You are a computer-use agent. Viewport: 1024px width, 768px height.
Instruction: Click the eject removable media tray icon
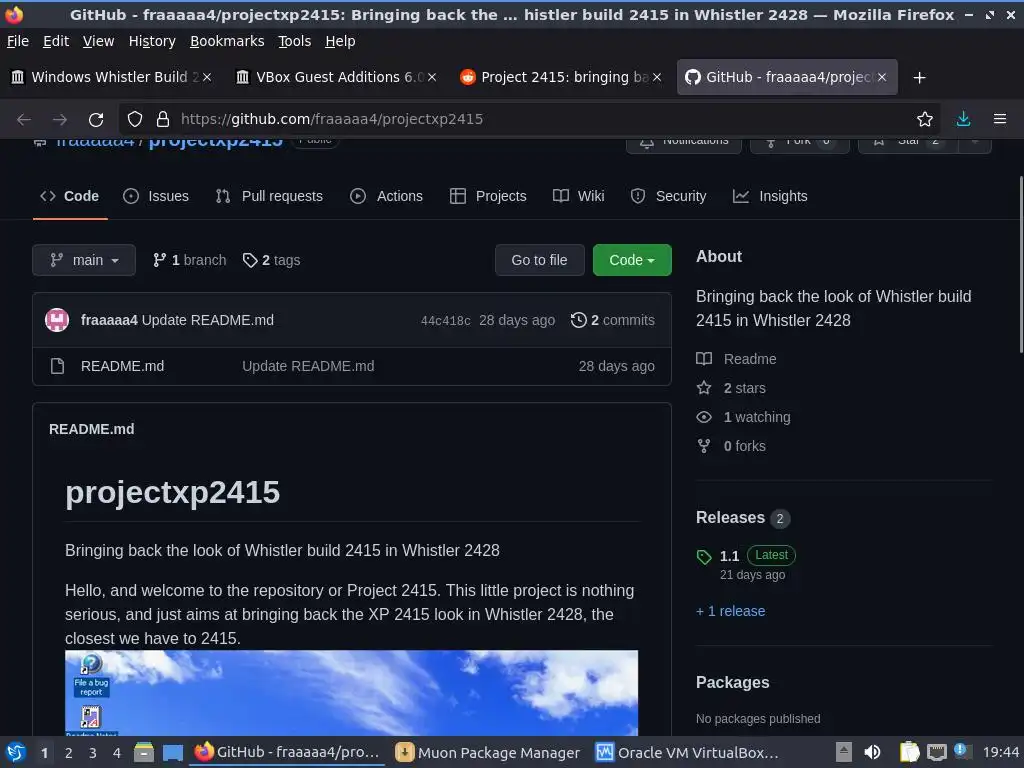(x=844, y=752)
